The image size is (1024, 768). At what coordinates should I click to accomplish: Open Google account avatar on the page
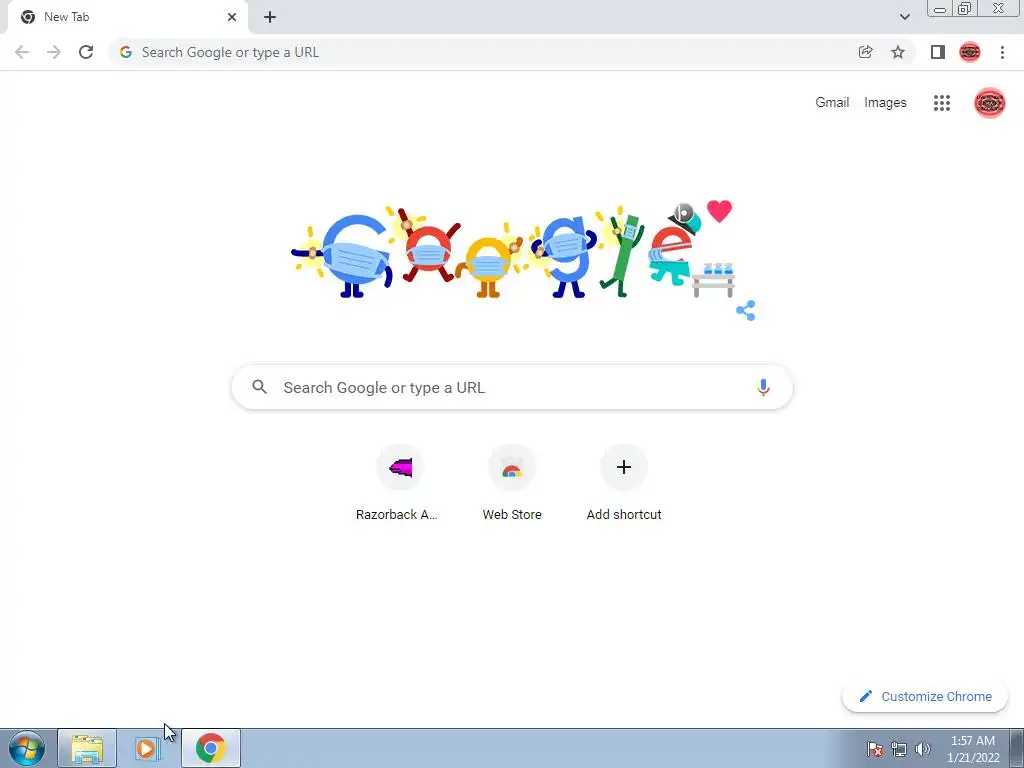pos(989,103)
